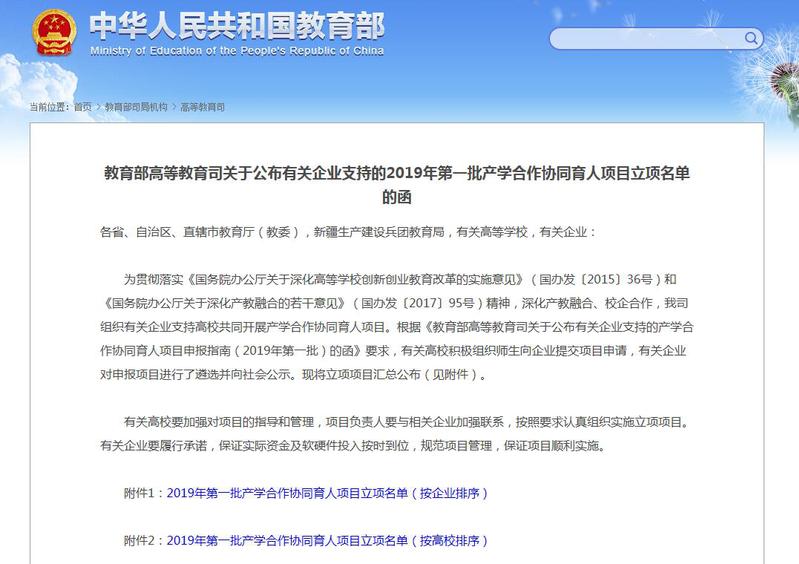The image size is (799, 564).
Task: Open the 教育部司局机构 breadcrumb link
Action: point(136,107)
